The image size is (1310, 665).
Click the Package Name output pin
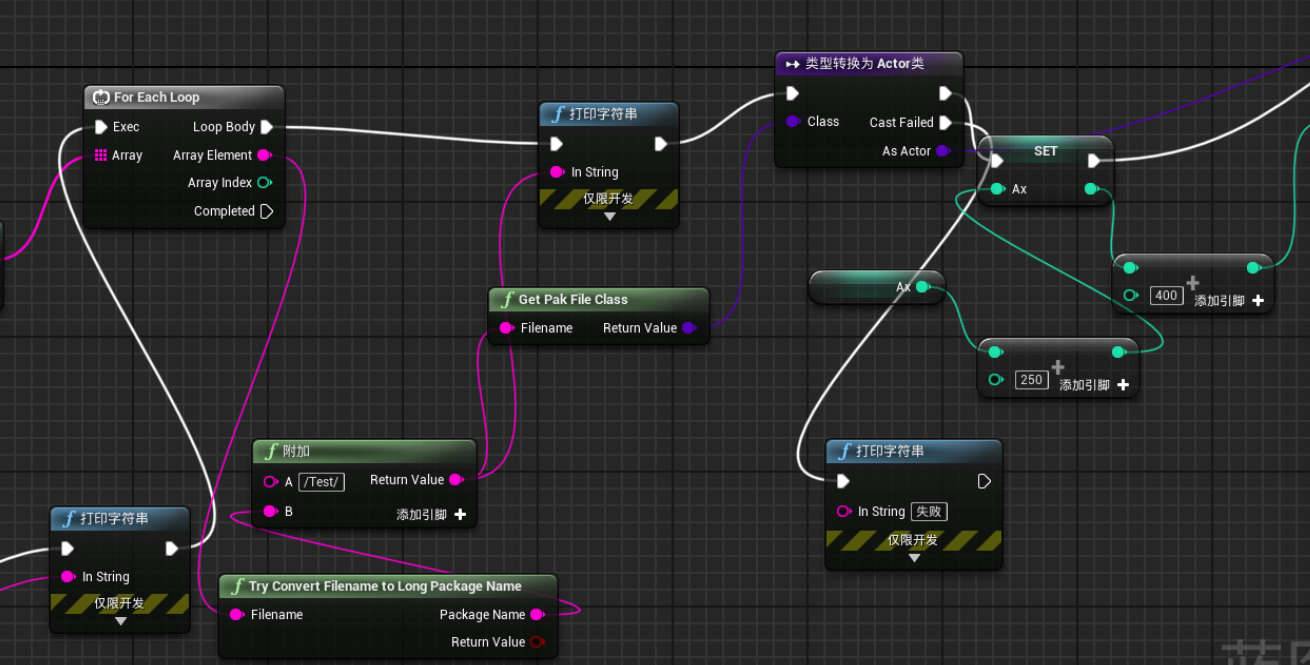tap(537, 614)
